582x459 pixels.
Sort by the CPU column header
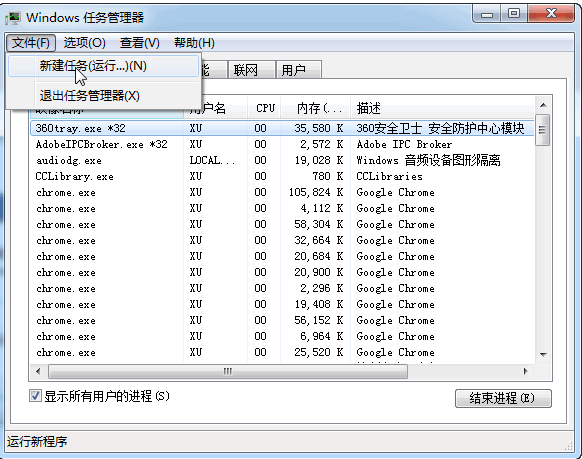(x=264, y=108)
